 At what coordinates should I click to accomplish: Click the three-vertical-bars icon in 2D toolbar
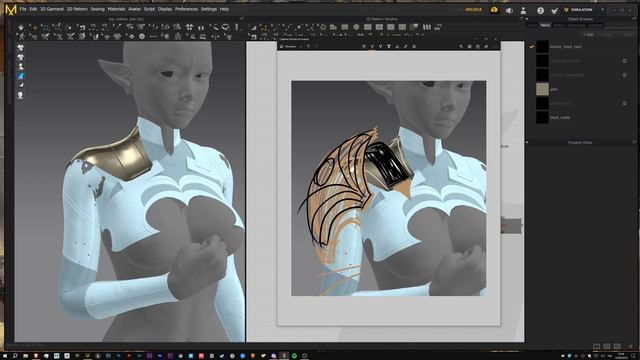click(427, 27)
